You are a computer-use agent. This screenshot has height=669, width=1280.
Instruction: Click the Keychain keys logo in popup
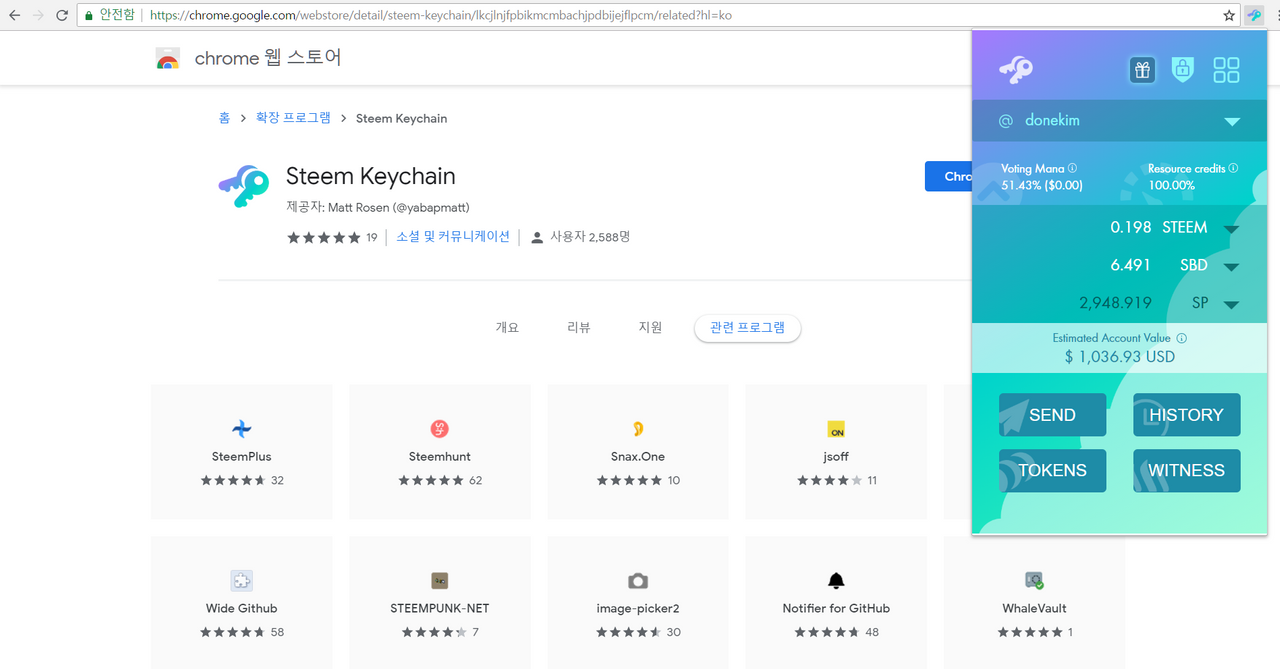click(x=1016, y=70)
